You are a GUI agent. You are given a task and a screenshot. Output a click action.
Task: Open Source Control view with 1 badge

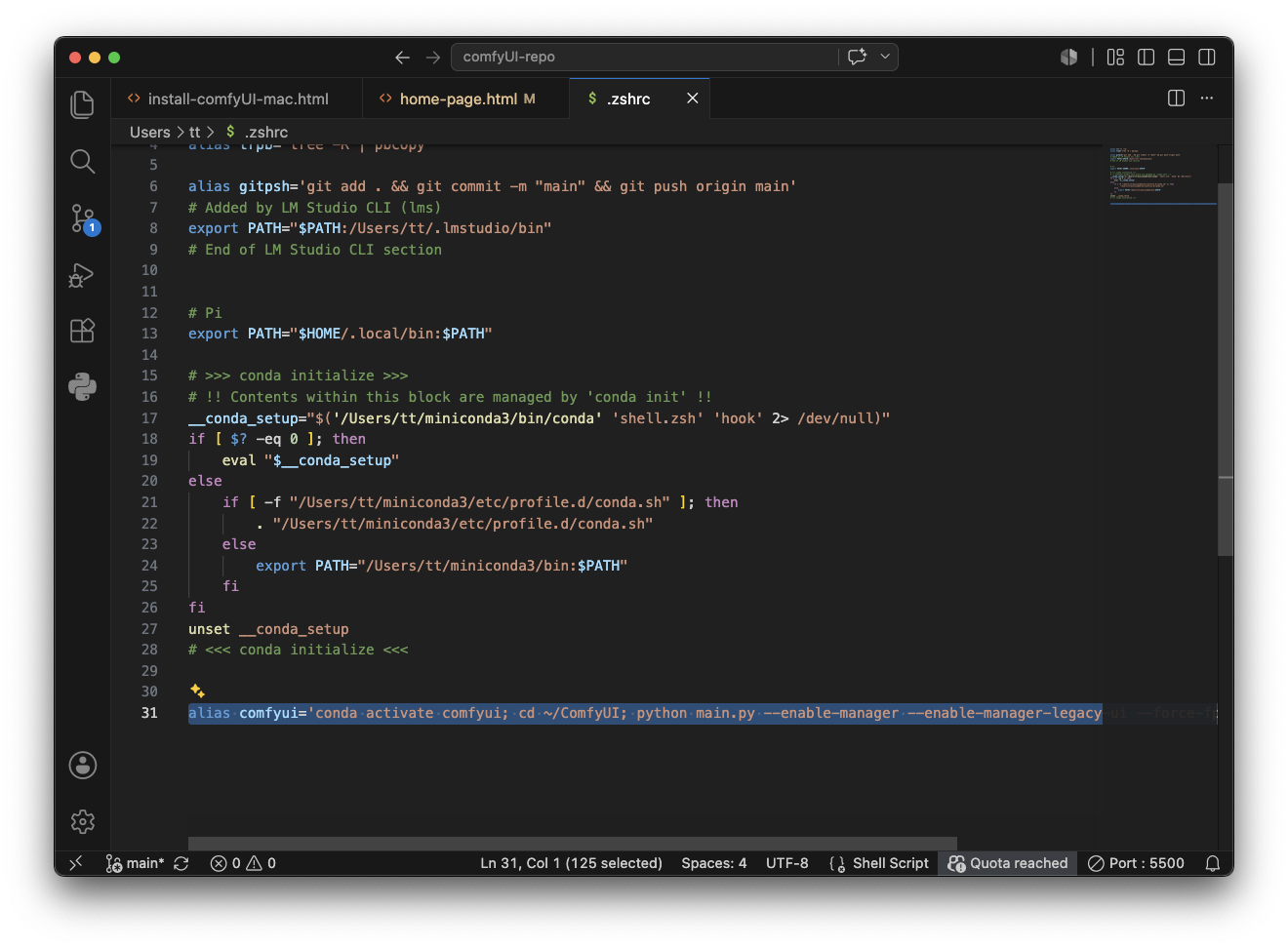point(83,218)
